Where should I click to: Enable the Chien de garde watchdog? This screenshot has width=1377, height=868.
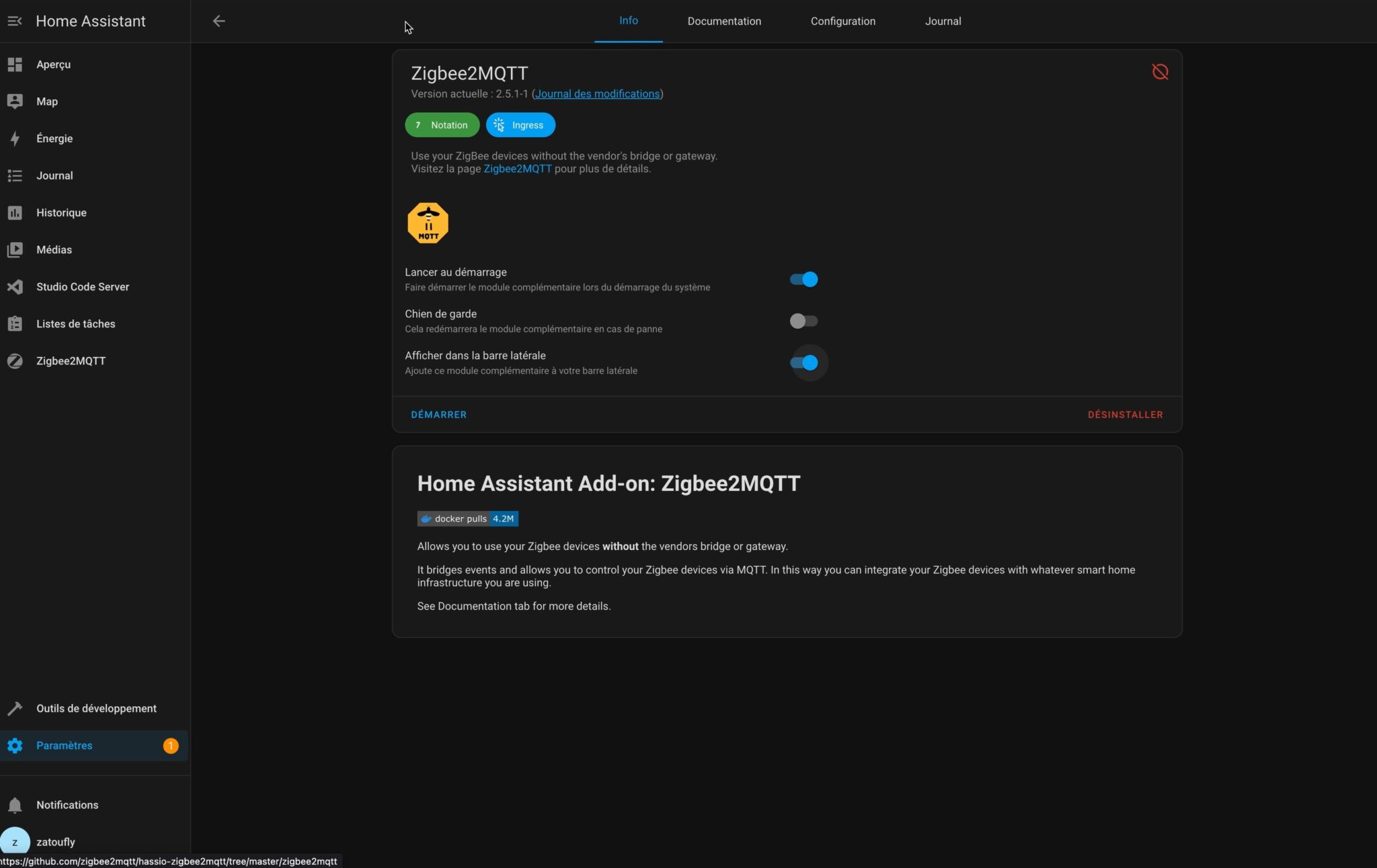click(x=803, y=321)
